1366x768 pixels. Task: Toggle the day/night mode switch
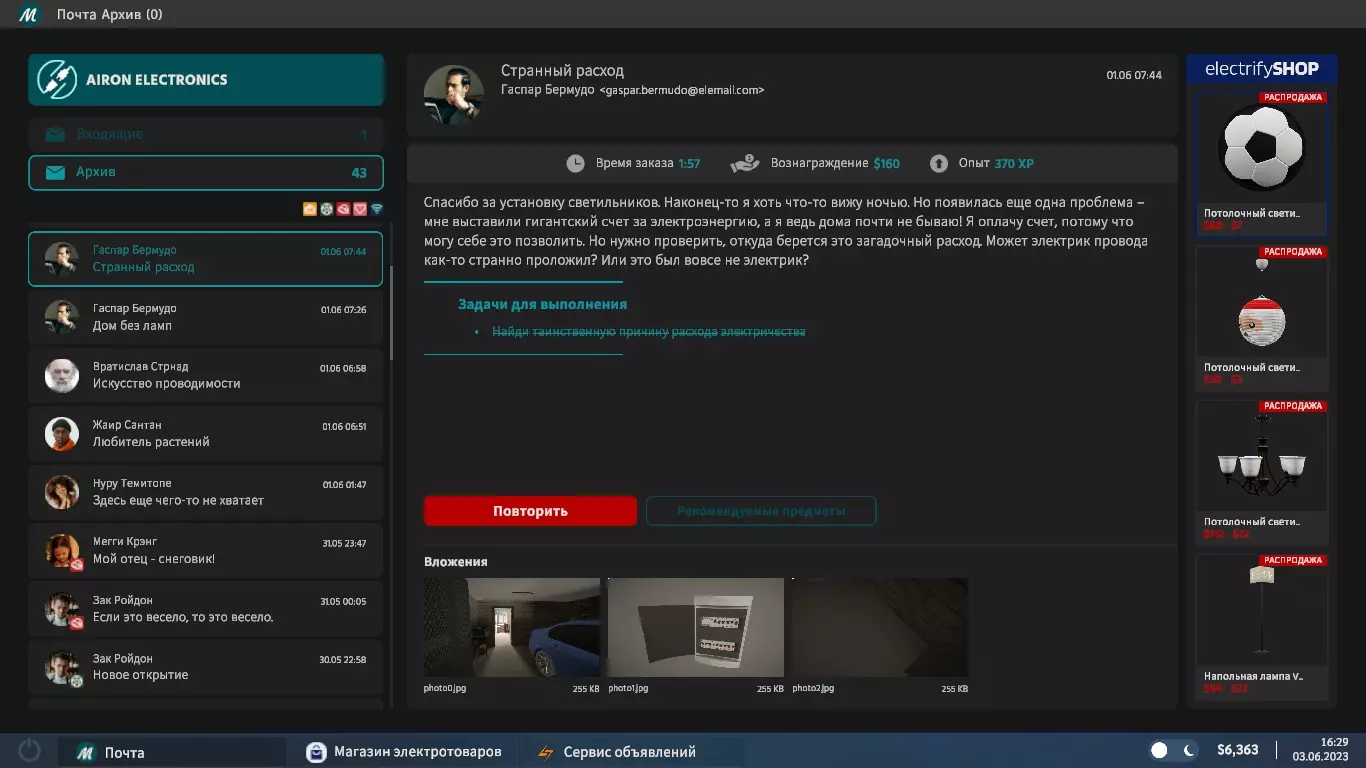1174,750
